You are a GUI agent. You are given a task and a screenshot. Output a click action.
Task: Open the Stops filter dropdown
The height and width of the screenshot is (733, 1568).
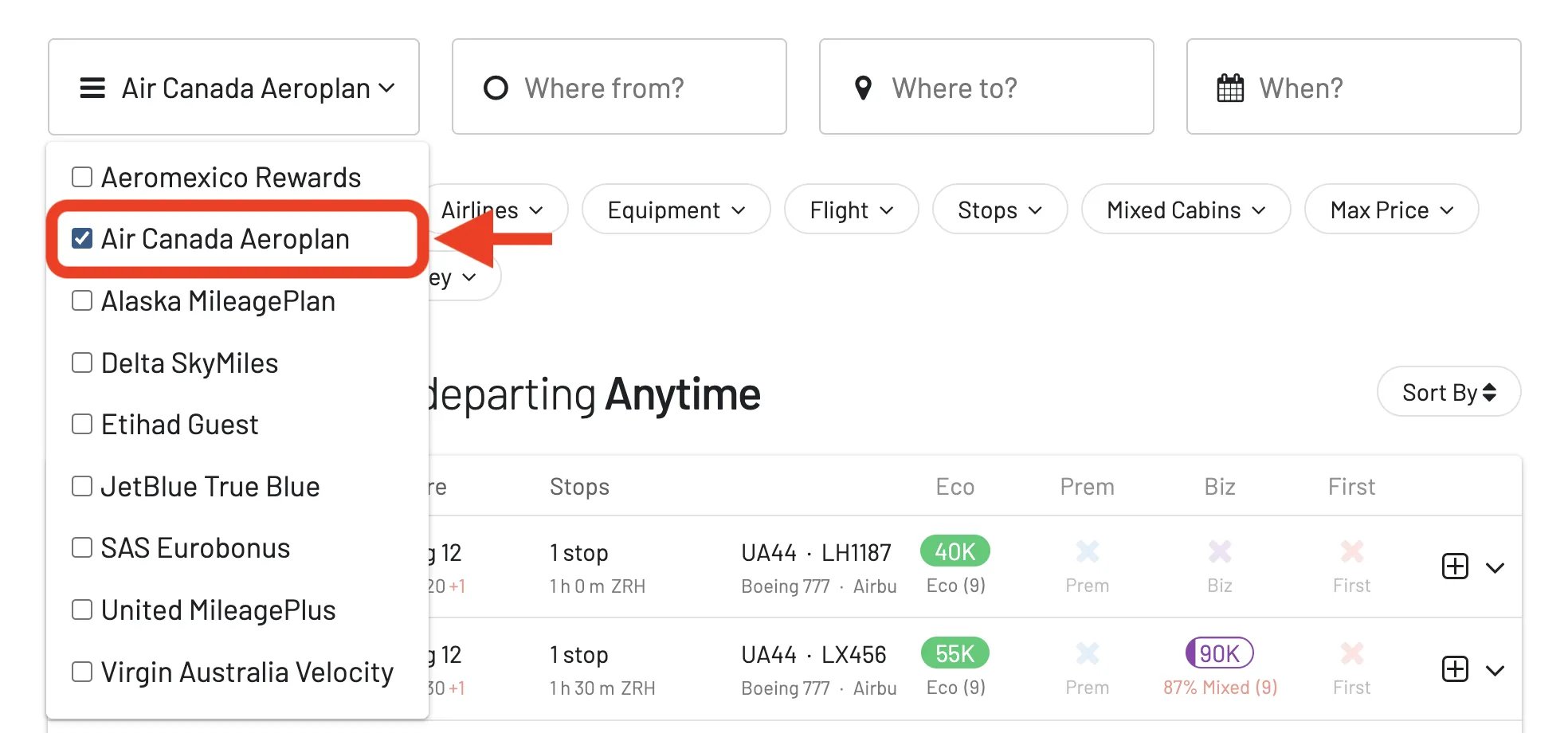[1000, 210]
